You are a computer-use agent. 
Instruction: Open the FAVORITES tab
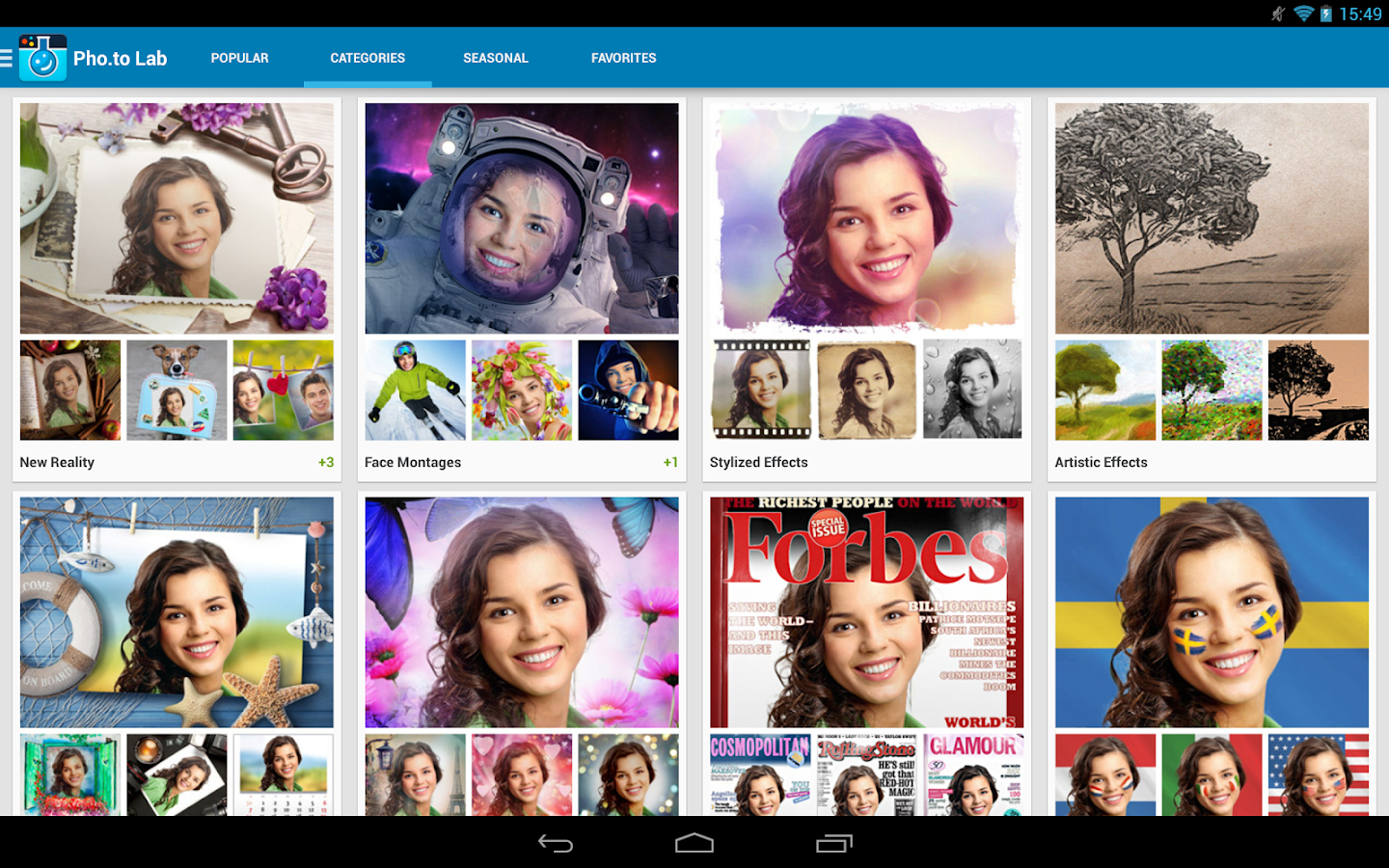[x=624, y=58]
